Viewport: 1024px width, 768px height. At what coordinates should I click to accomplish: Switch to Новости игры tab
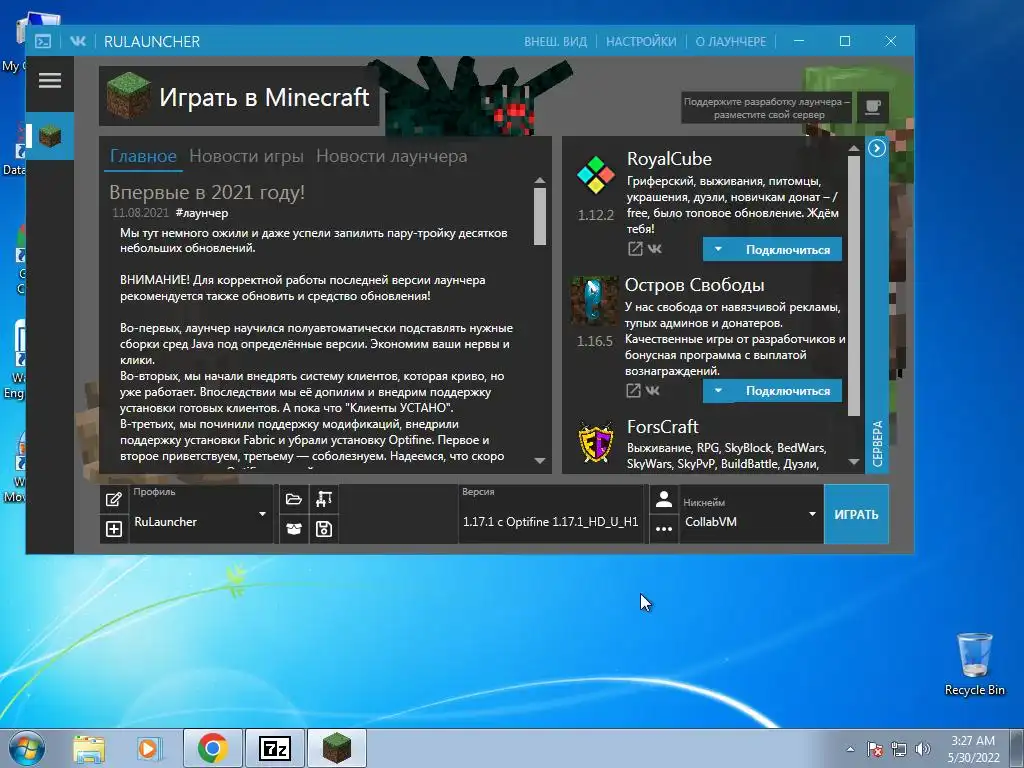tap(246, 156)
